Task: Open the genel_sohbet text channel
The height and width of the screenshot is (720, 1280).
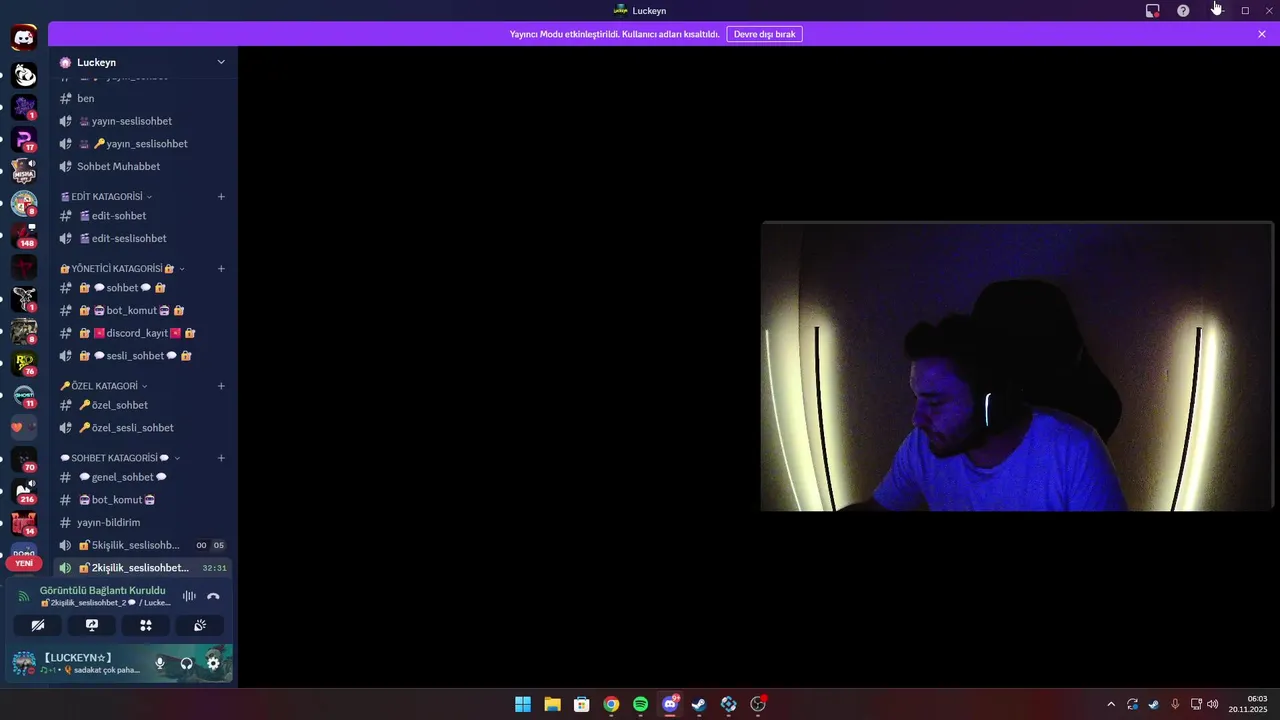Action: (x=143, y=477)
